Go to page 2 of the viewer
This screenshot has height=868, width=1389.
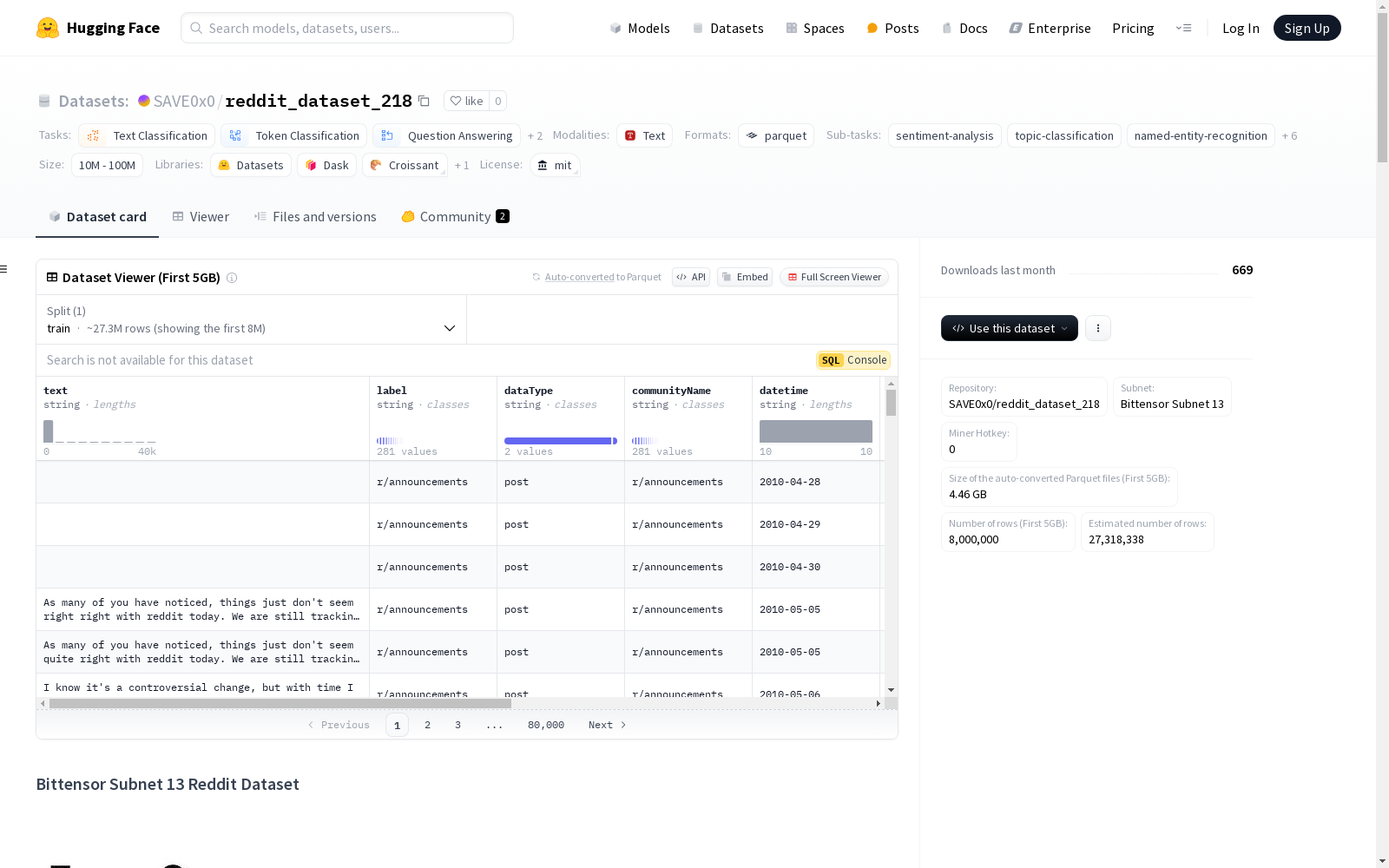[427, 725]
